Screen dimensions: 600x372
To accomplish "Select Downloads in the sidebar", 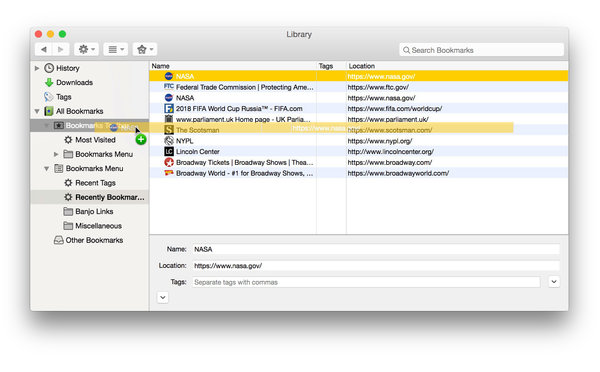I will (74, 82).
